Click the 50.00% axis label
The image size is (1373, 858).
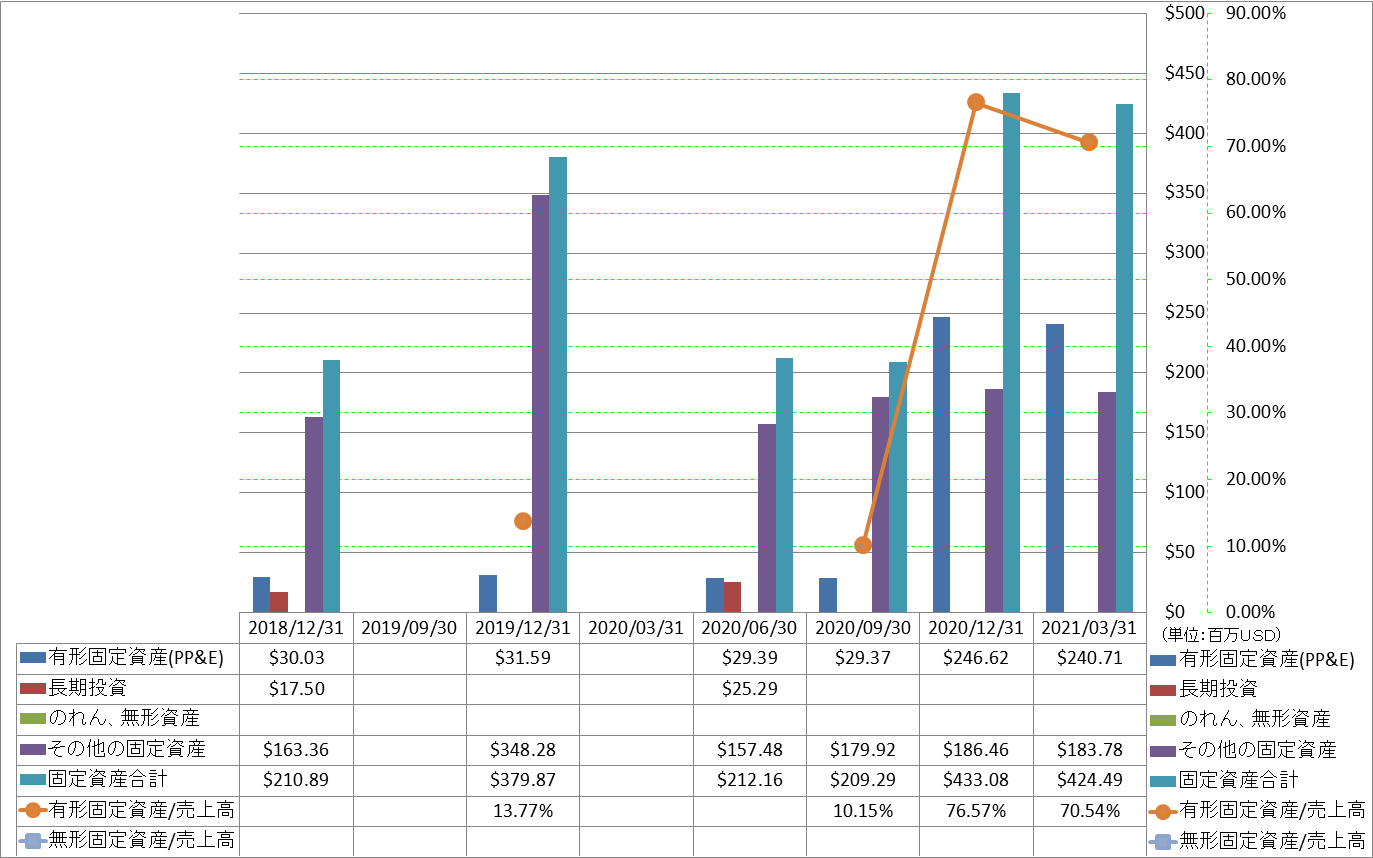click(x=1255, y=279)
